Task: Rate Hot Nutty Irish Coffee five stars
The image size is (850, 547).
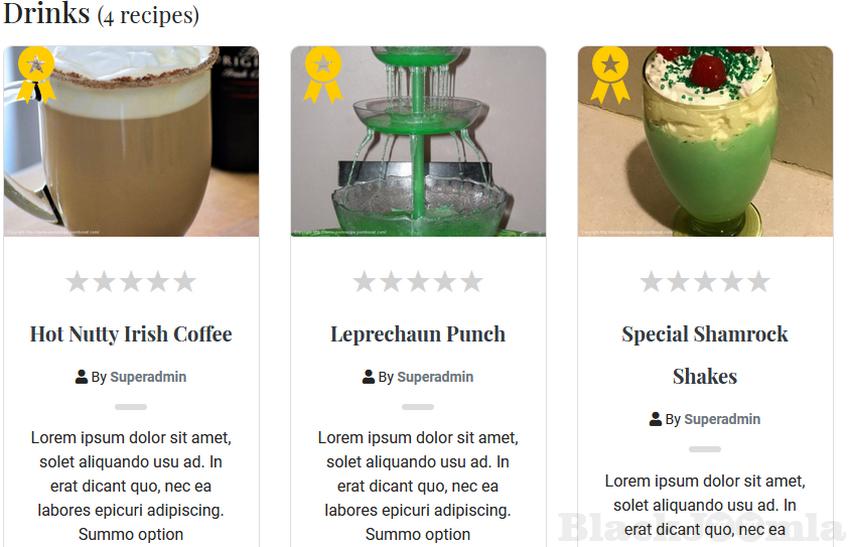Action: pyautogui.click(x=185, y=281)
